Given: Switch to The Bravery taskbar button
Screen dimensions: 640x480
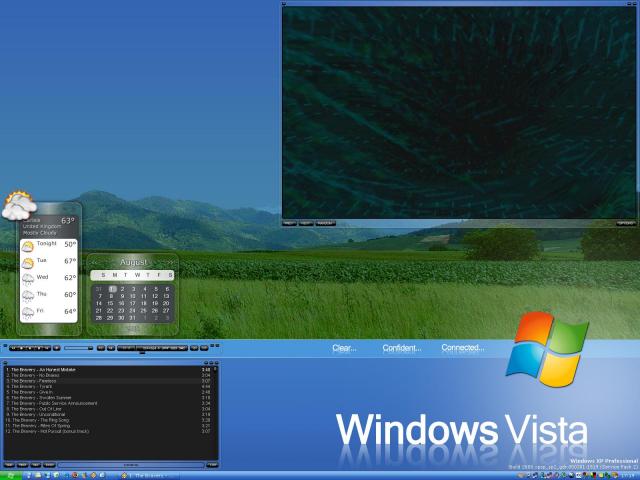Looking at the screenshot, I should point(148,476).
